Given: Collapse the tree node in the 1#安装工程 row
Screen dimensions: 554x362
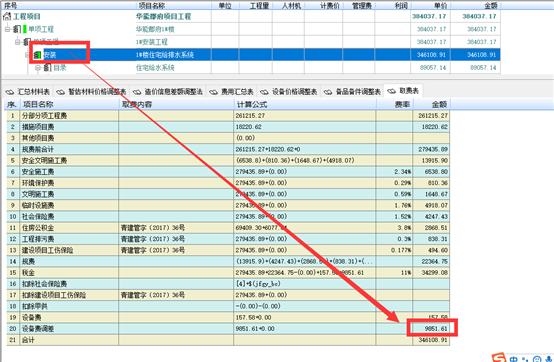Looking at the screenshot, I should click(18, 42).
